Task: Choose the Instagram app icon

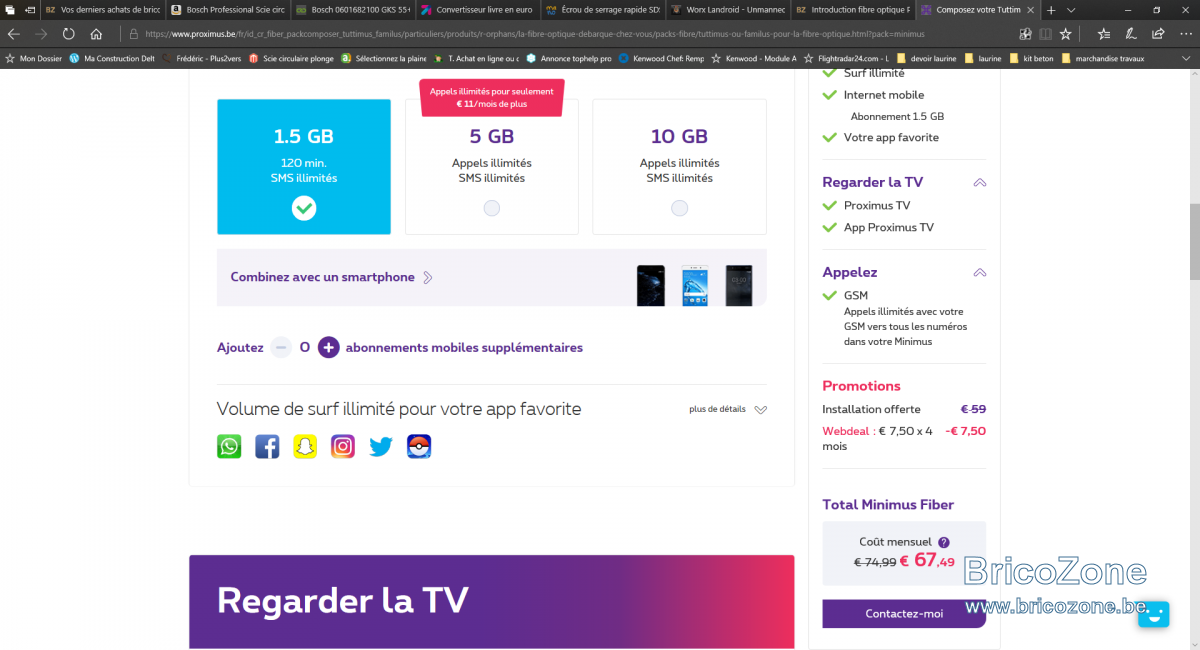Action: coord(343,446)
